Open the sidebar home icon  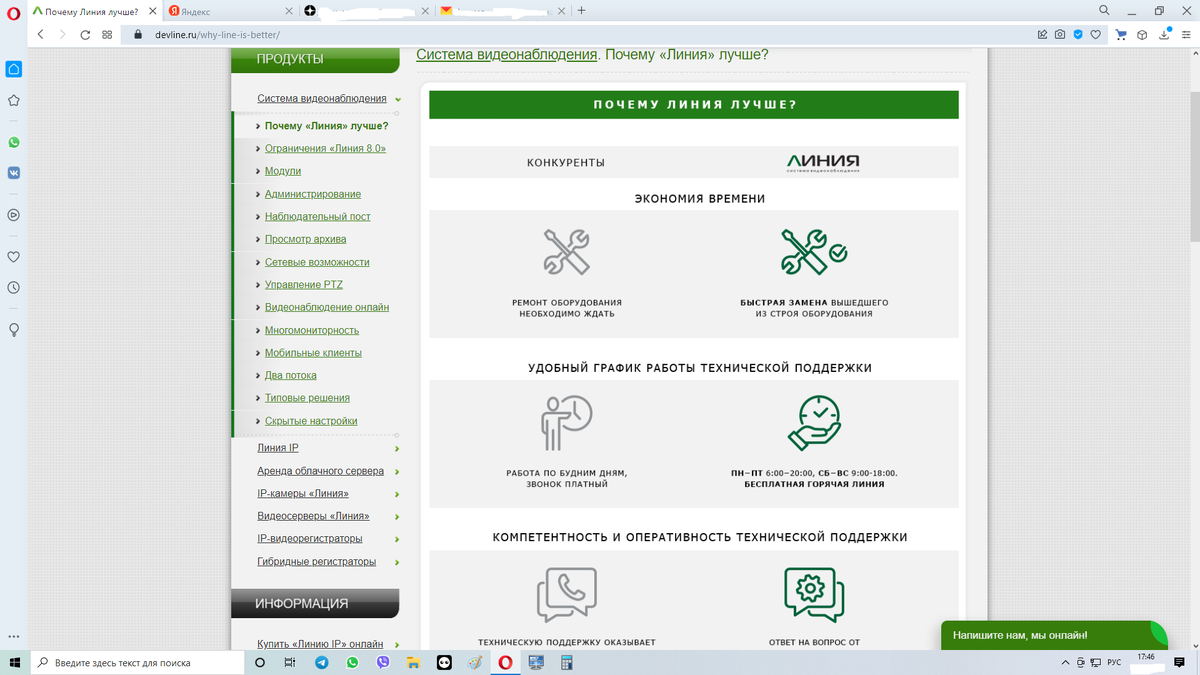click(x=14, y=69)
